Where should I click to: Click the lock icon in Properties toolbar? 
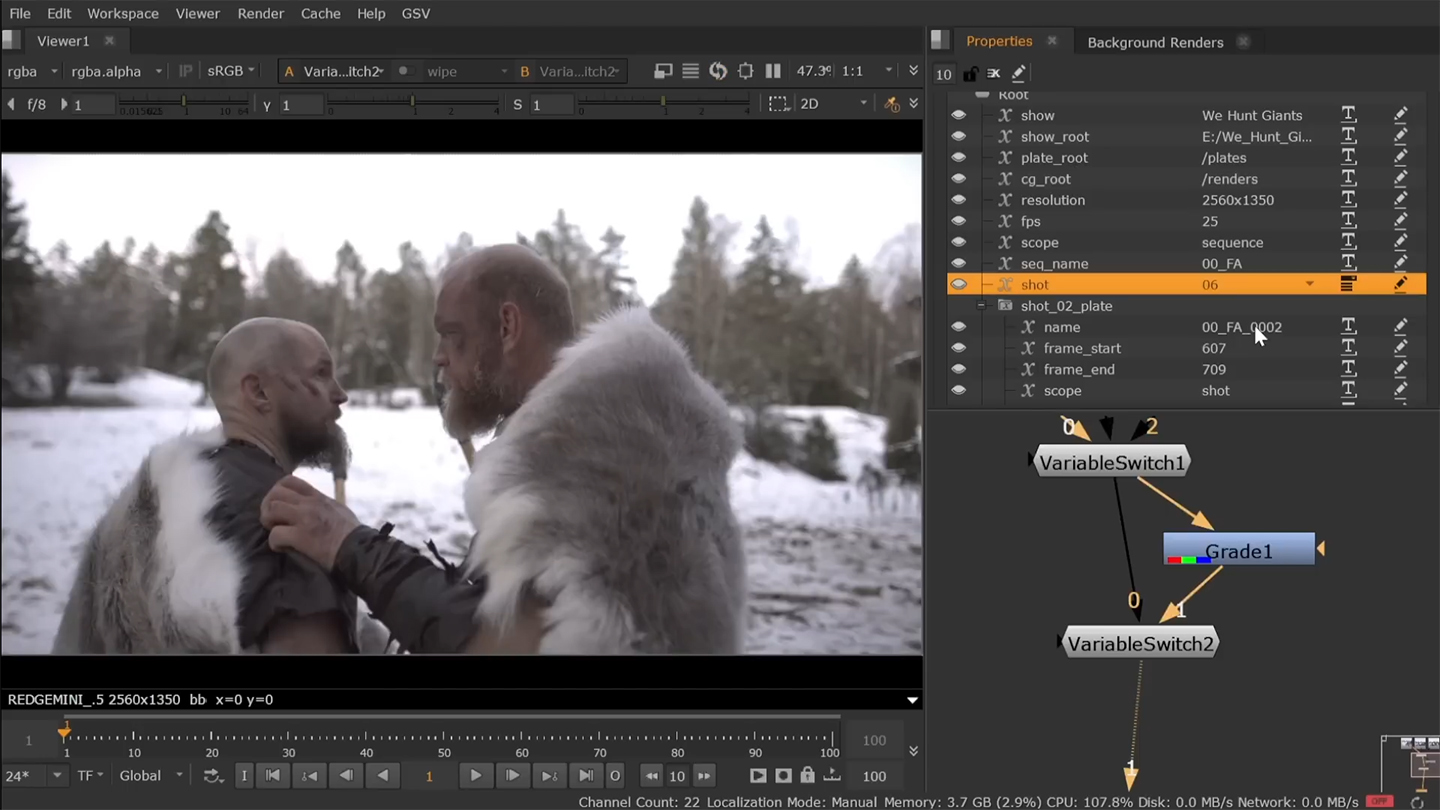970,73
